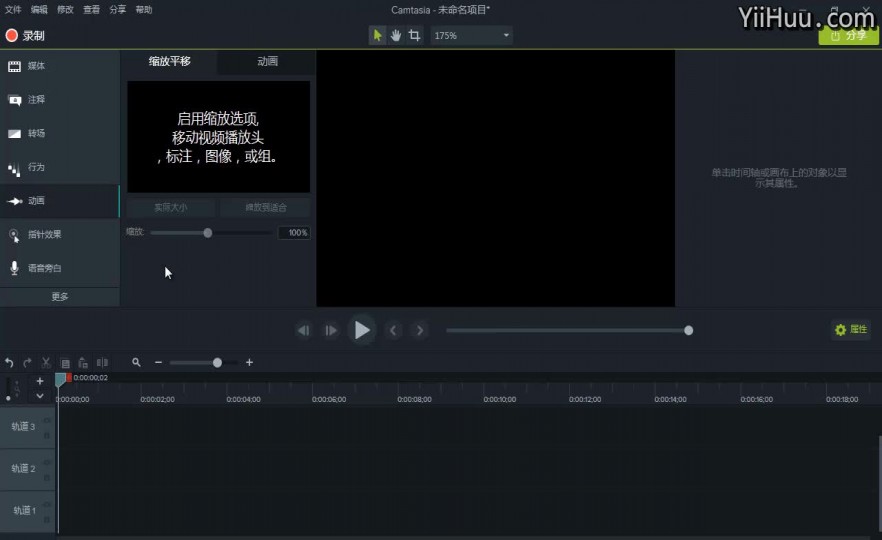
Task: Switch to the 动画 tab in panel
Action: coord(267,61)
